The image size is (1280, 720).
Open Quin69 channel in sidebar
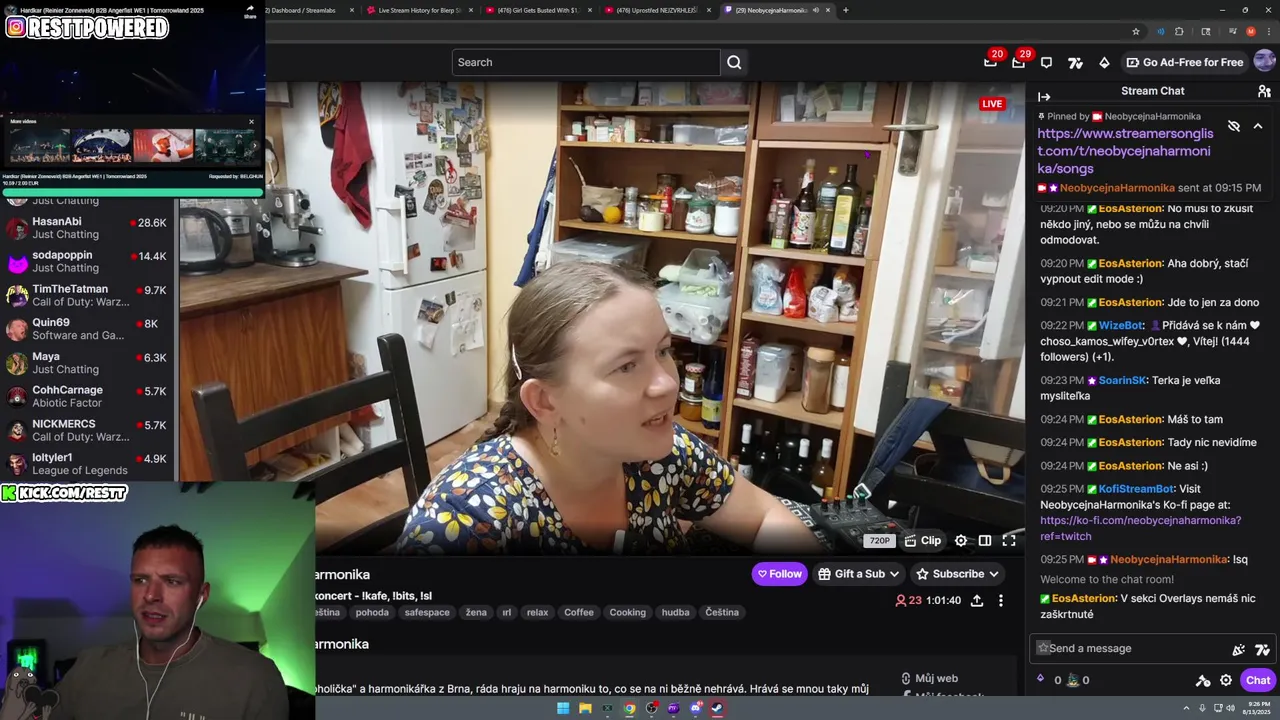coord(88,329)
